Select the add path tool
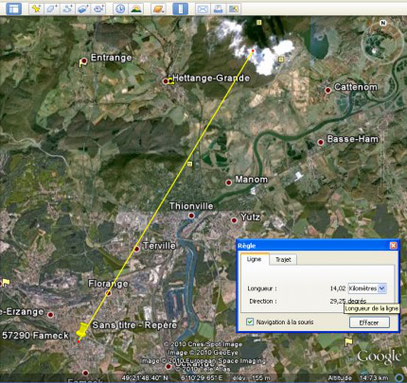The image size is (407, 383). [67, 9]
